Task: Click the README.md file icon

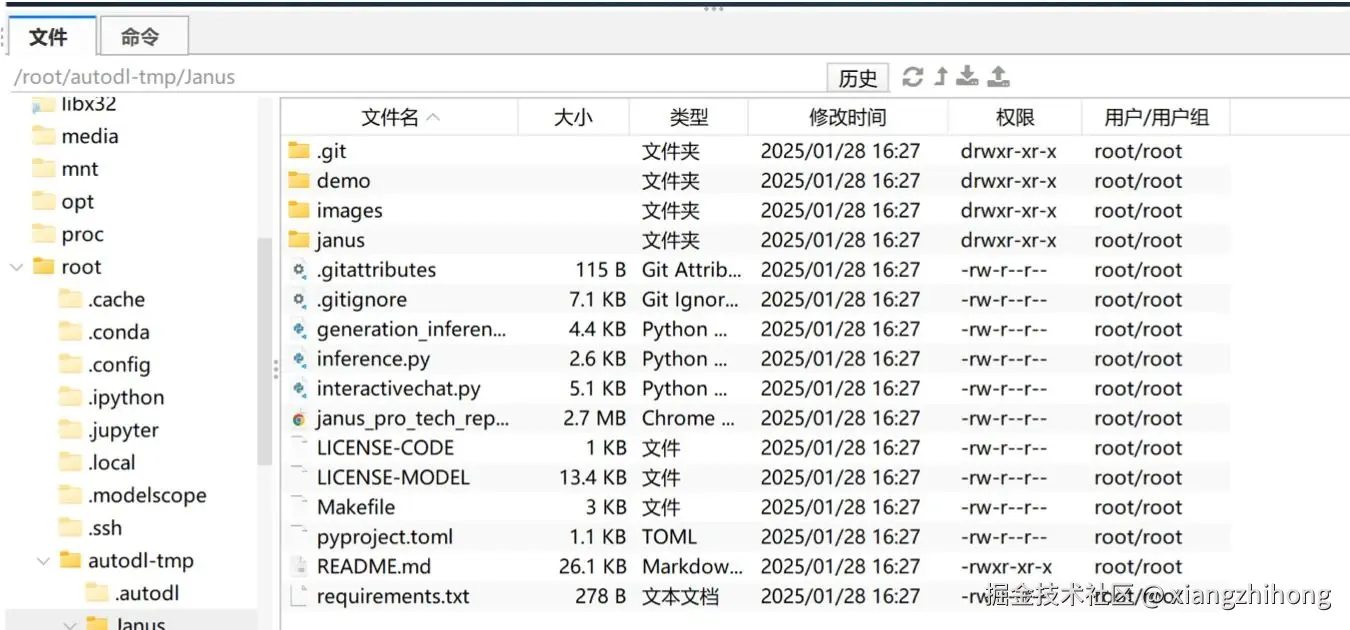Action: click(299, 566)
